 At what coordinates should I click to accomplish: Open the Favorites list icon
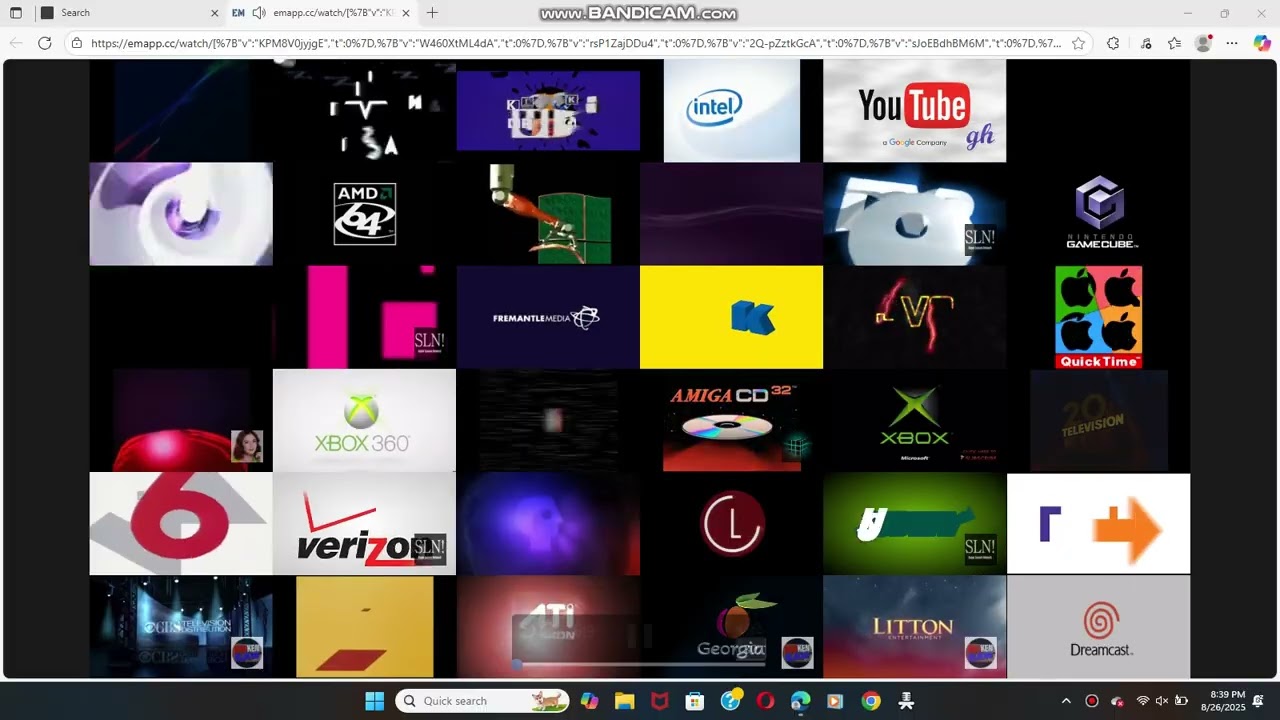1174,43
